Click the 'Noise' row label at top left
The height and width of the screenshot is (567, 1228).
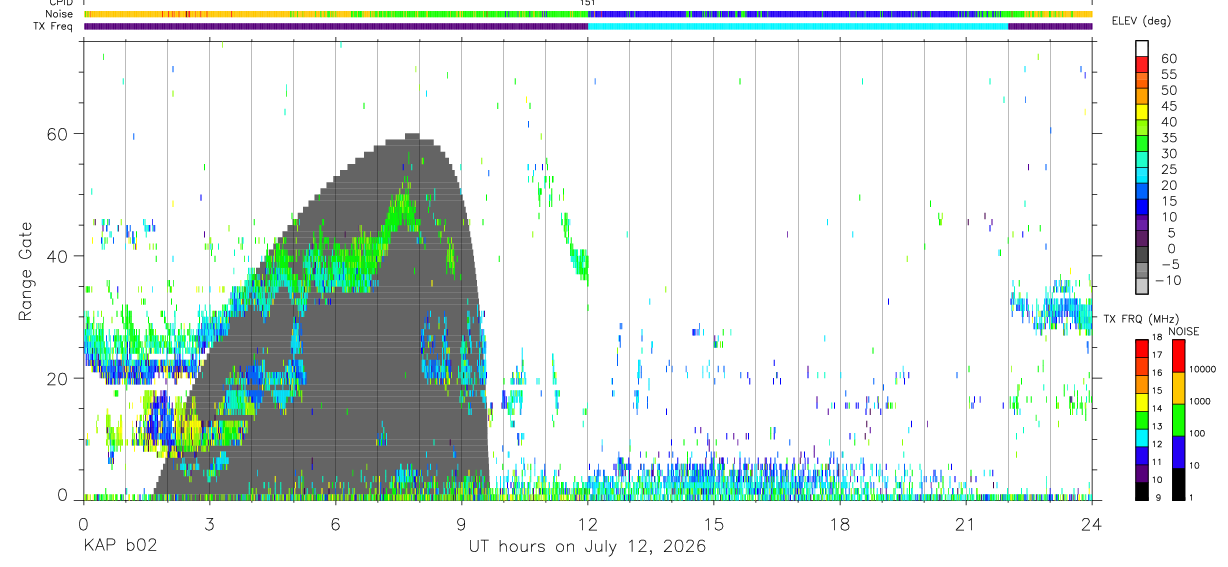[60, 15]
